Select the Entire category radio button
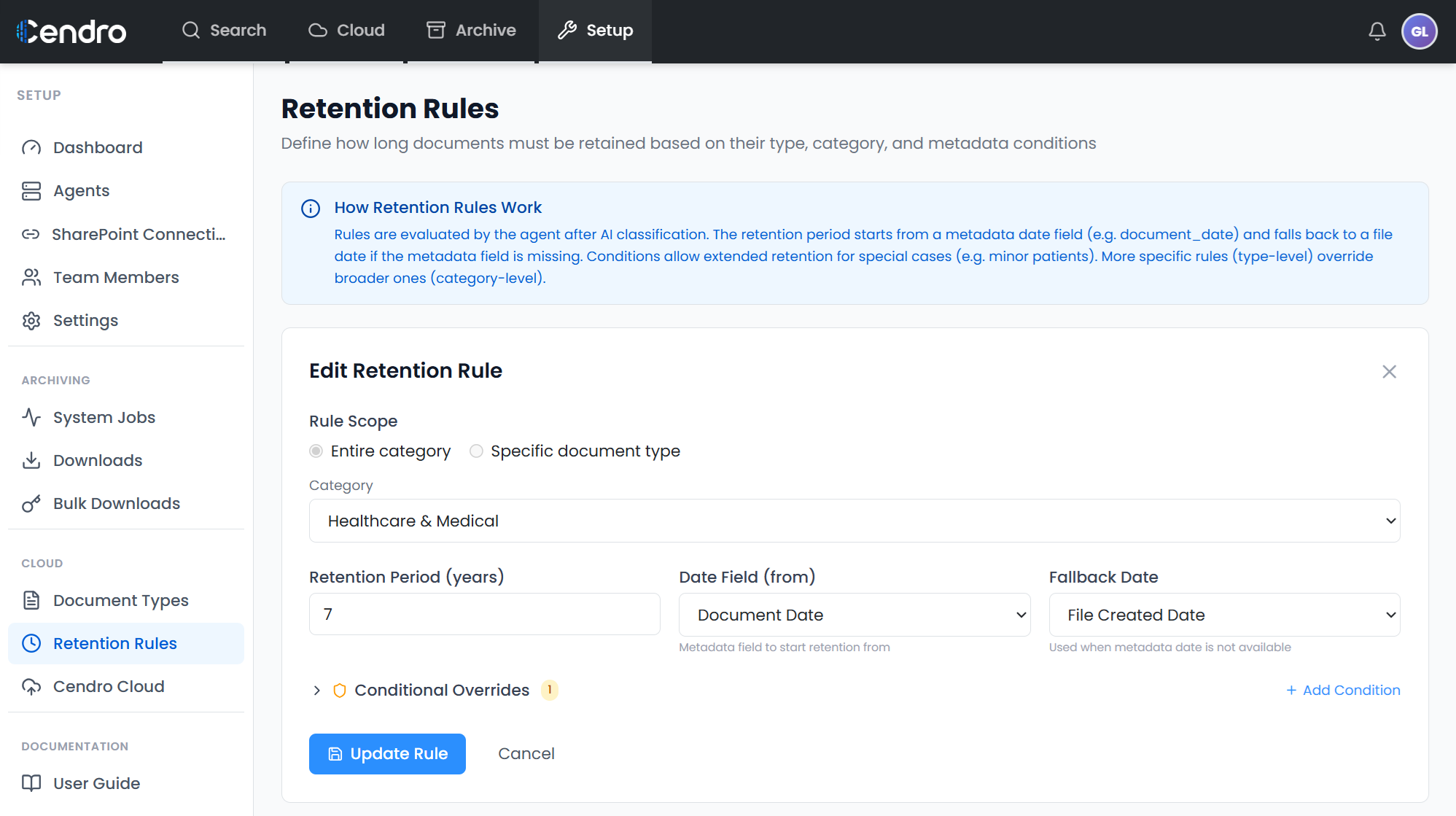 316,451
